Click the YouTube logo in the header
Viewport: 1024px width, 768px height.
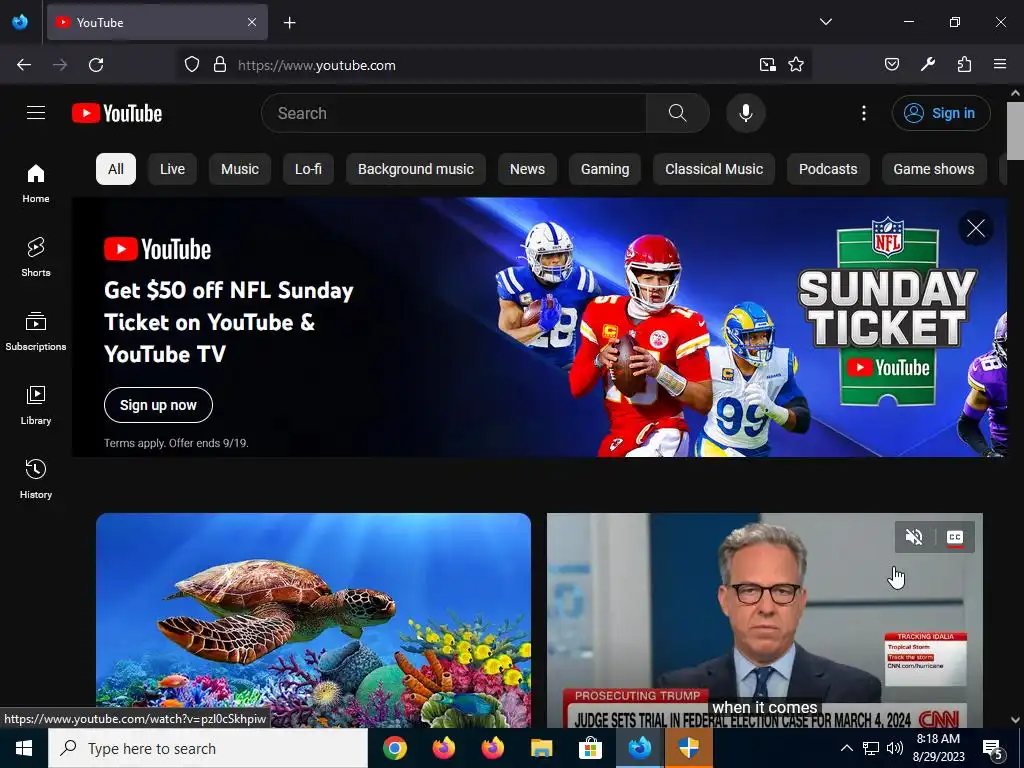point(117,113)
